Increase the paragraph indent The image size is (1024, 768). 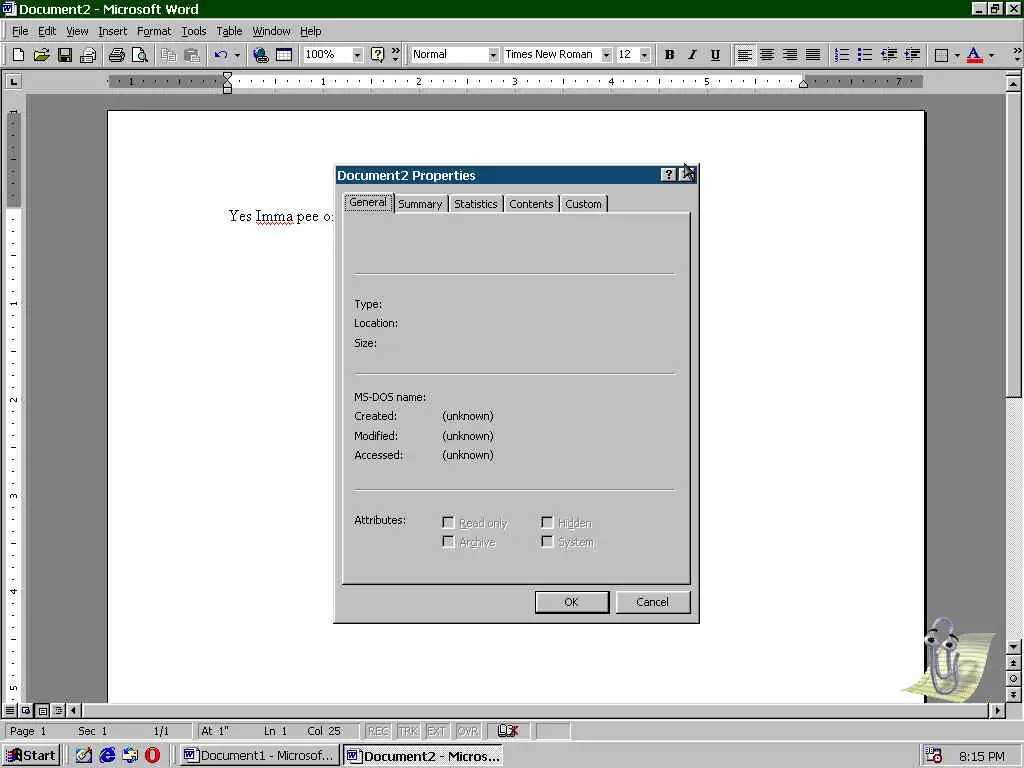[x=912, y=55]
